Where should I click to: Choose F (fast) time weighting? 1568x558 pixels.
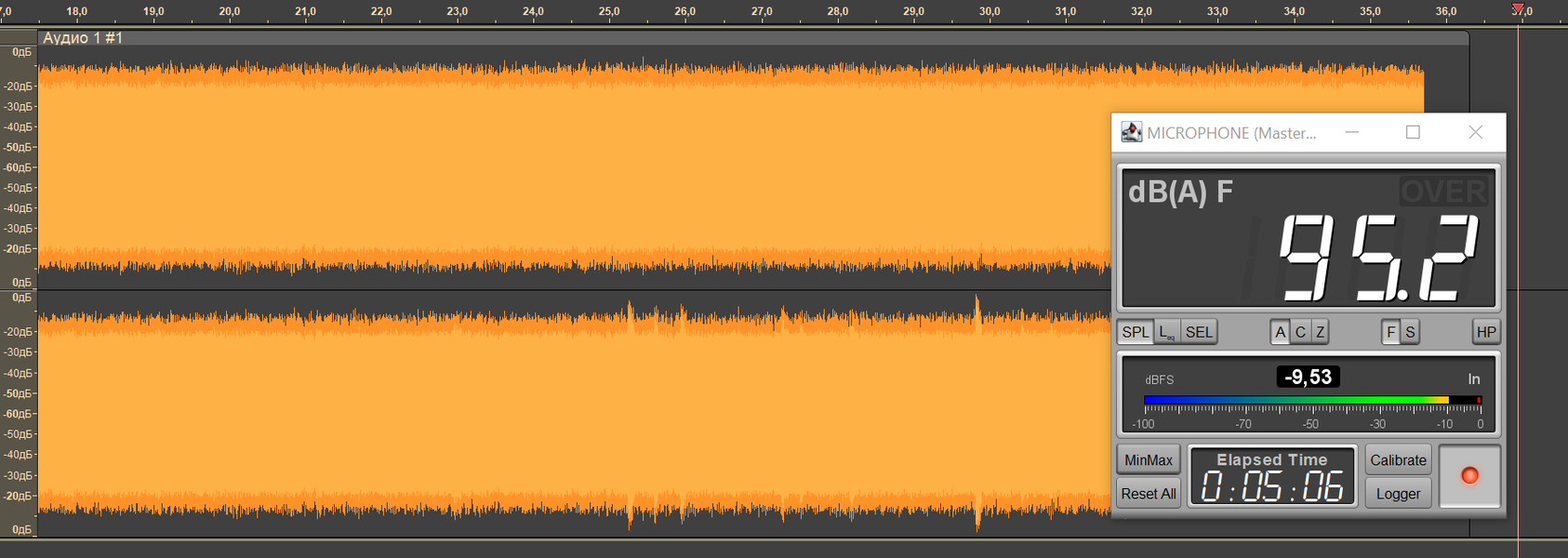pos(1391,332)
